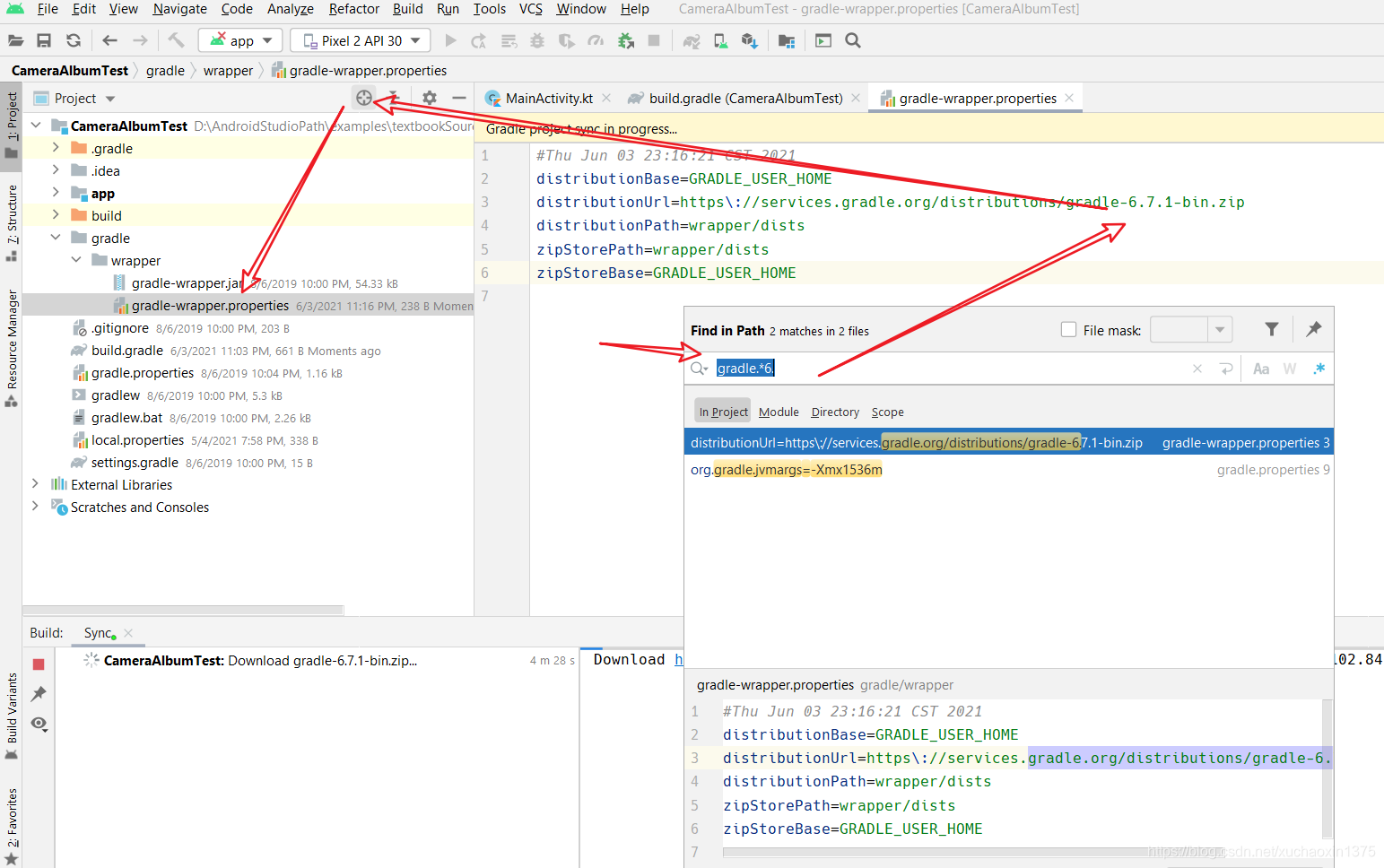Image resolution: width=1384 pixels, height=868 pixels.
Task: Profile the app
Action: tap(596, 40)
